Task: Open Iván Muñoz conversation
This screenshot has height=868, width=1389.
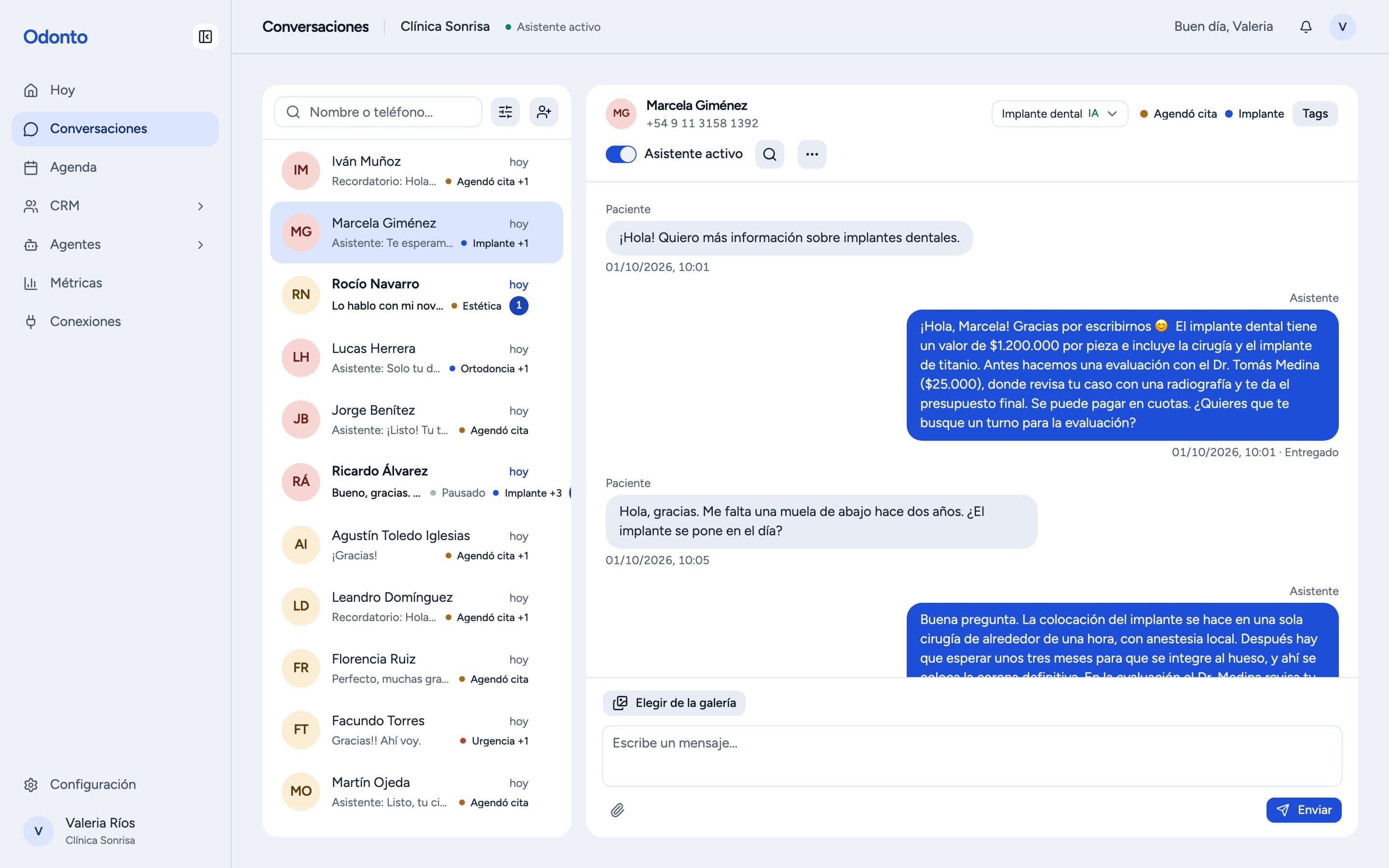Action: click(416, 171)
